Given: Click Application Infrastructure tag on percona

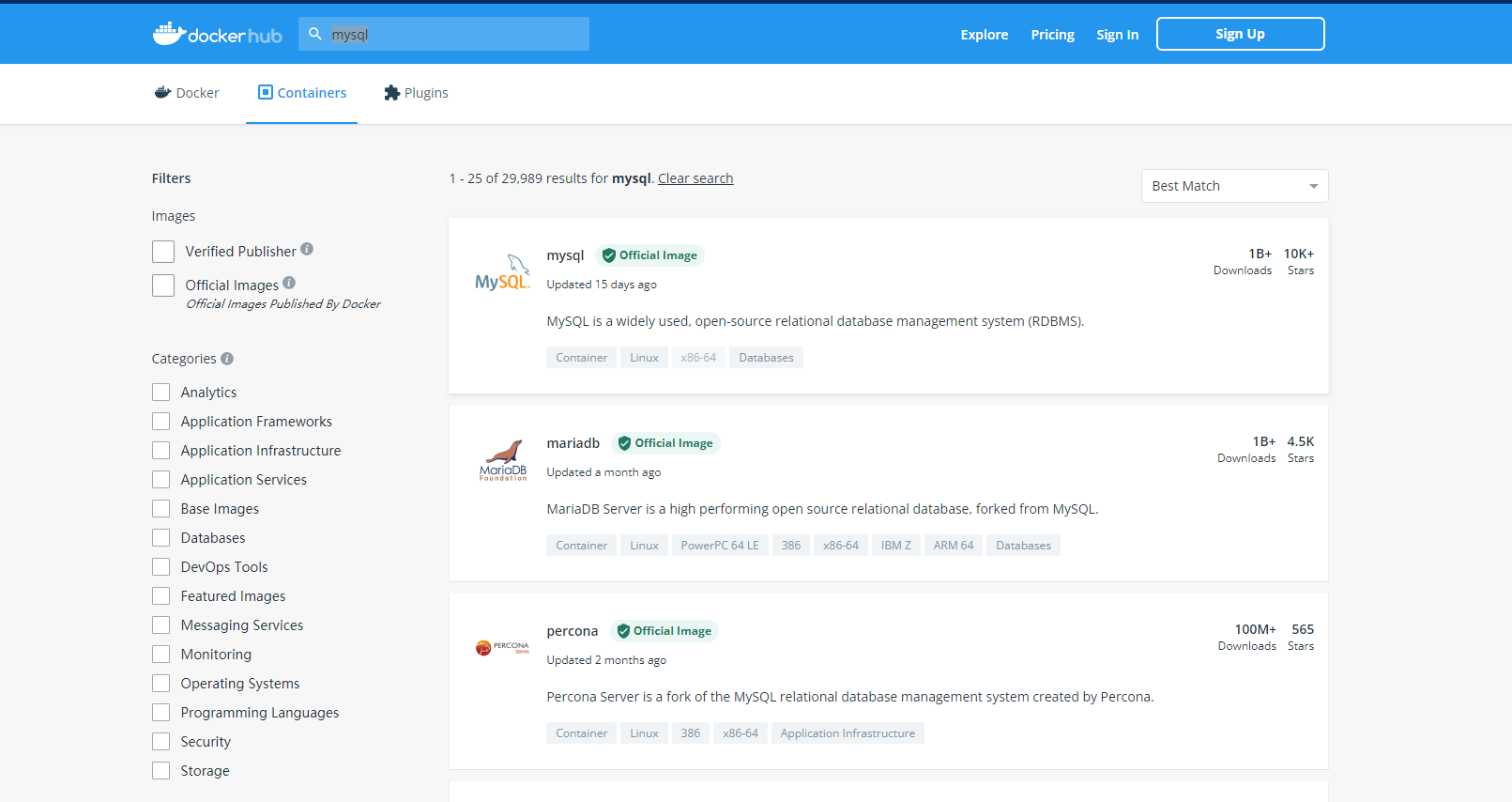Looking at the screenshot, I should [x=848, y=733].
